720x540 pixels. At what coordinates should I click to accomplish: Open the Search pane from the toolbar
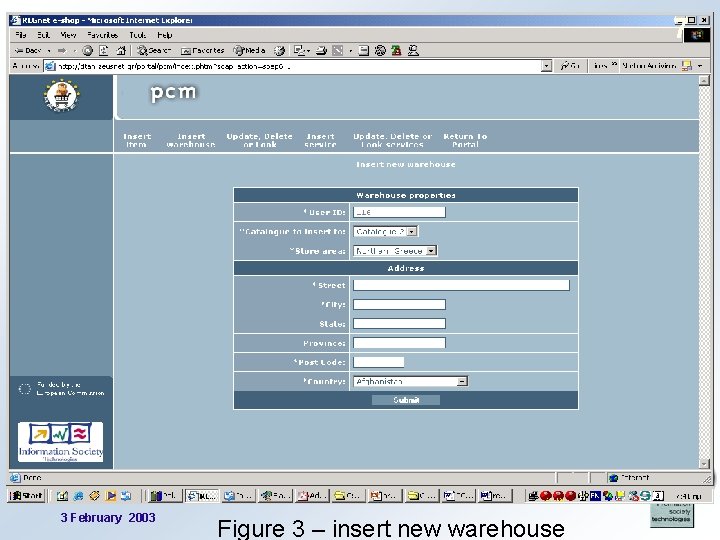[153, 51]
